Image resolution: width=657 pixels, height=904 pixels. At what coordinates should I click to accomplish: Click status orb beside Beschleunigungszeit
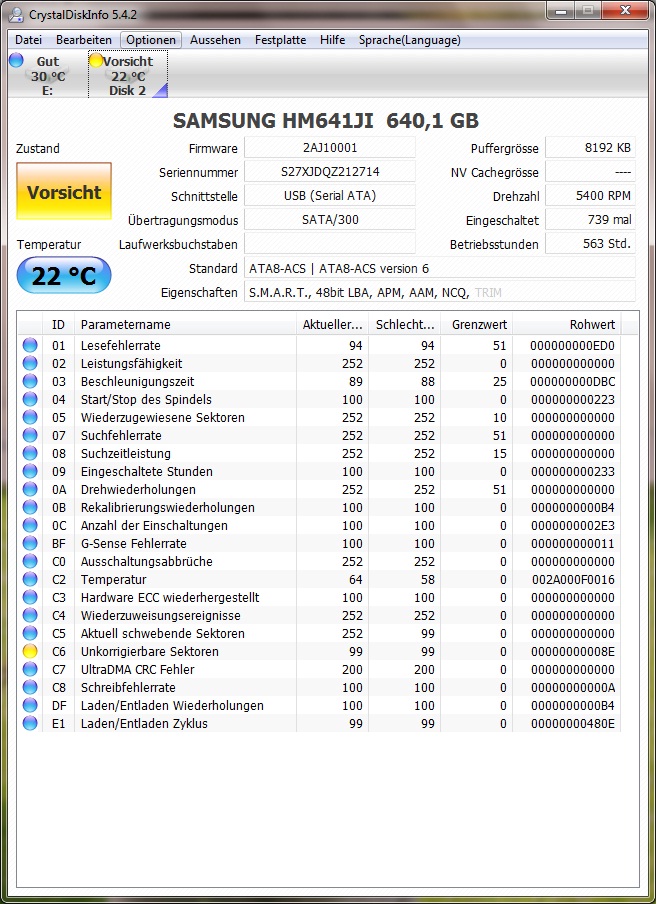(x=29, y=381)
